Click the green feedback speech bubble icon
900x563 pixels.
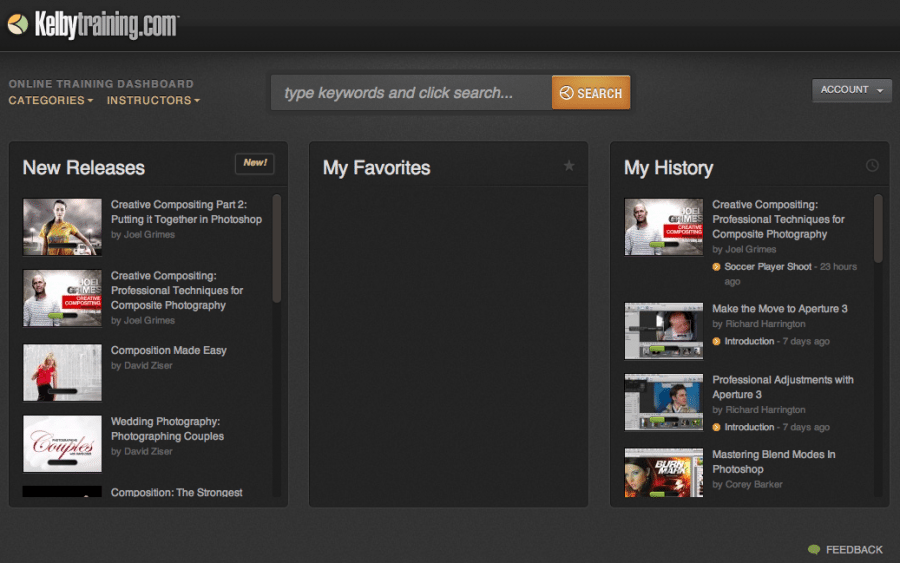coord(814,549)
